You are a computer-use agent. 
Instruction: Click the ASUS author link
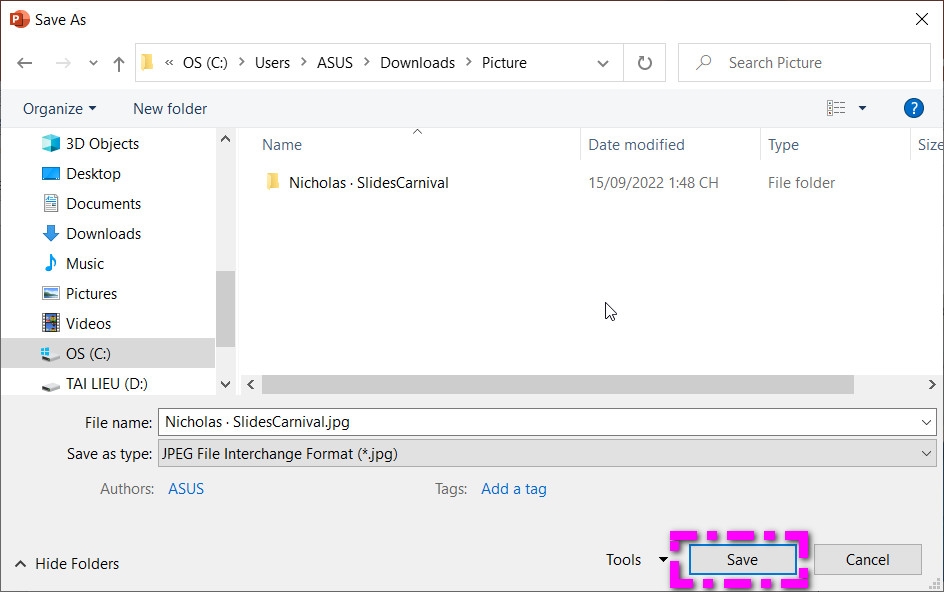[186, 489]
